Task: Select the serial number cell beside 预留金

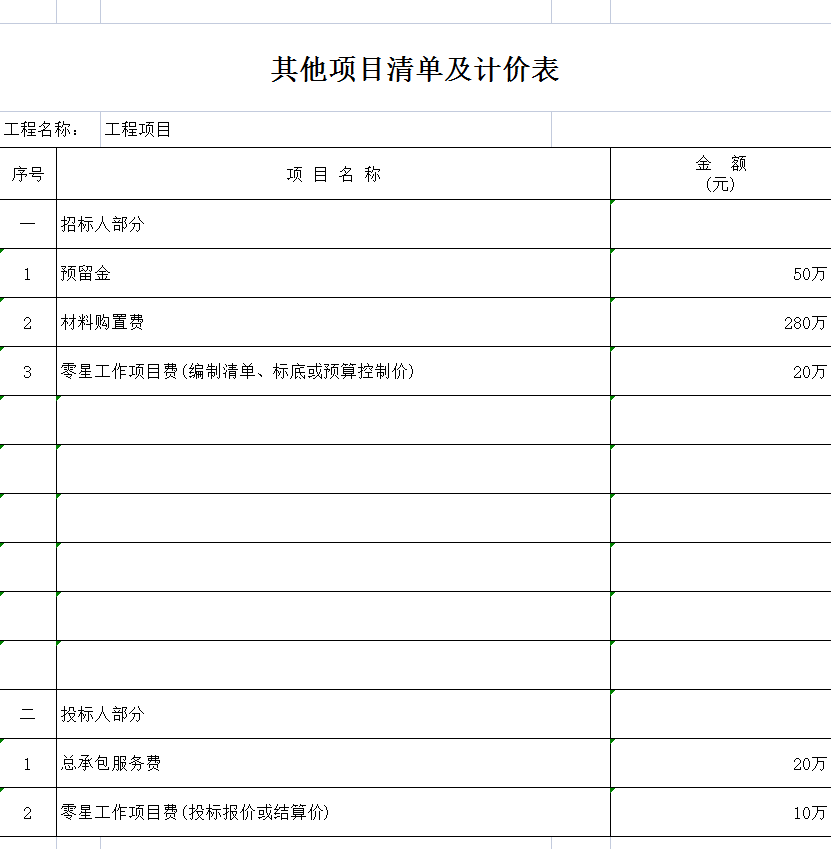Action: [28, 273]
